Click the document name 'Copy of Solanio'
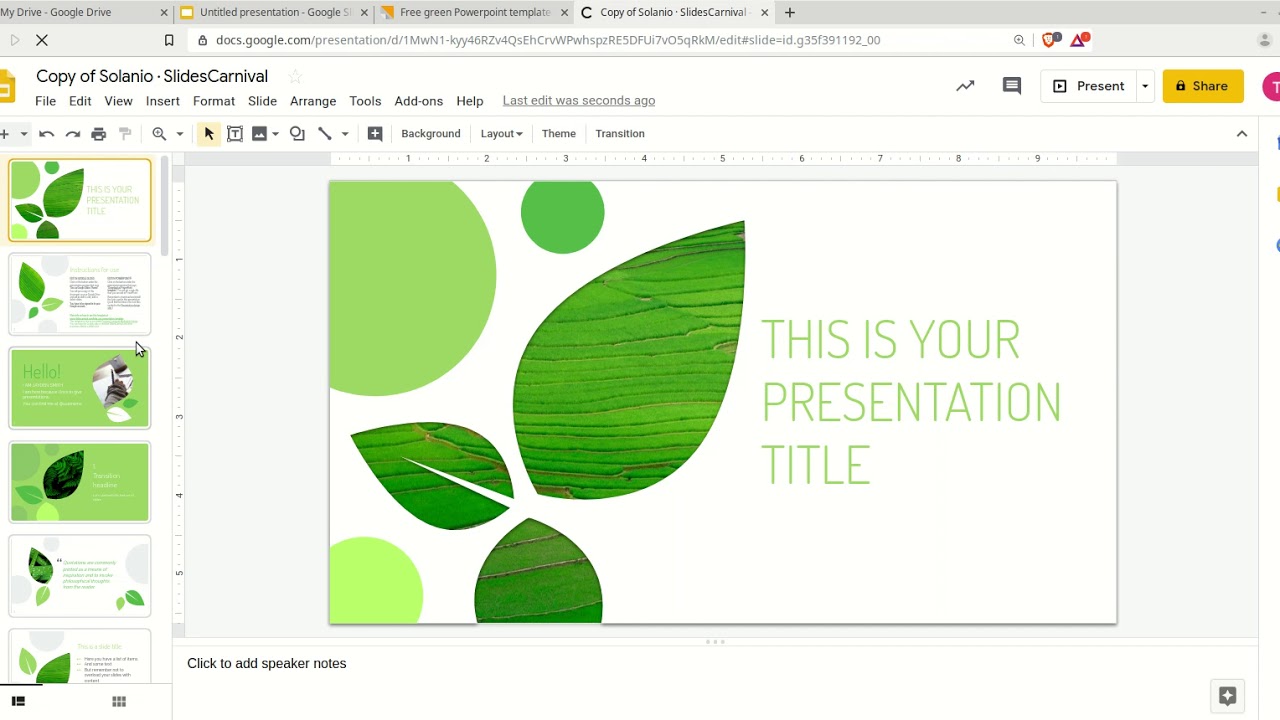Image resolution: width=1280 pixels, height=720 pixels. click(152, 77)
